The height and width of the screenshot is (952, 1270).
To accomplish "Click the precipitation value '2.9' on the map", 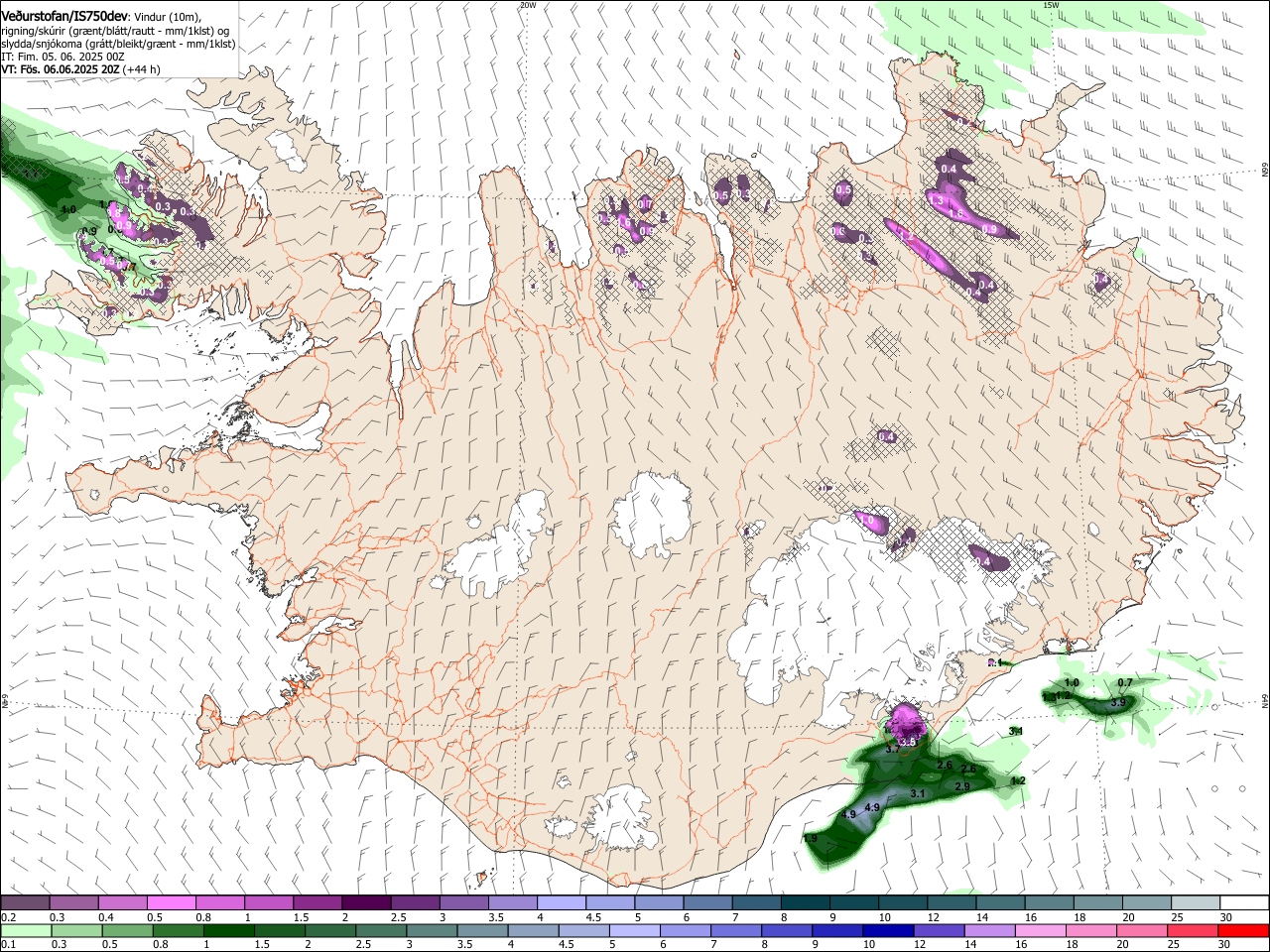I will point(961,786).
